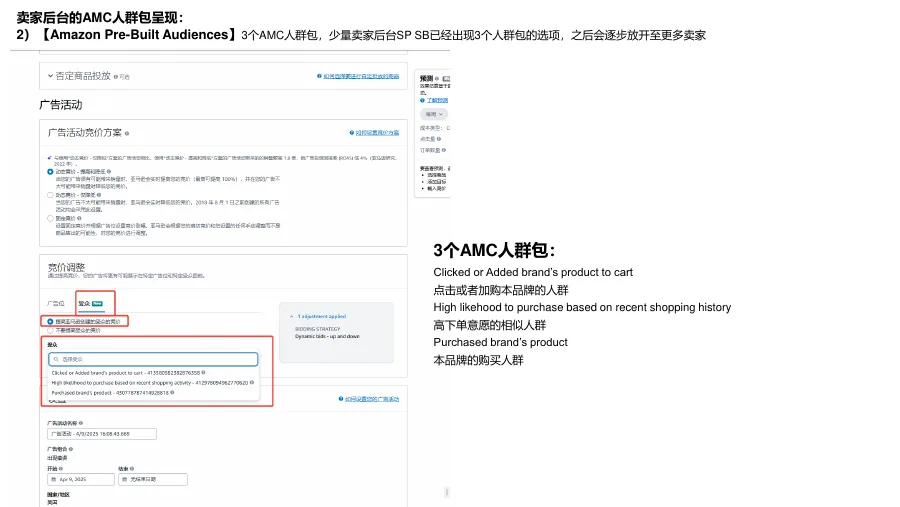The height and width of the screenshot is (507, 900).
Task: Select second audience bid radio under 受众 tab
Action: (x=51, y=331)
